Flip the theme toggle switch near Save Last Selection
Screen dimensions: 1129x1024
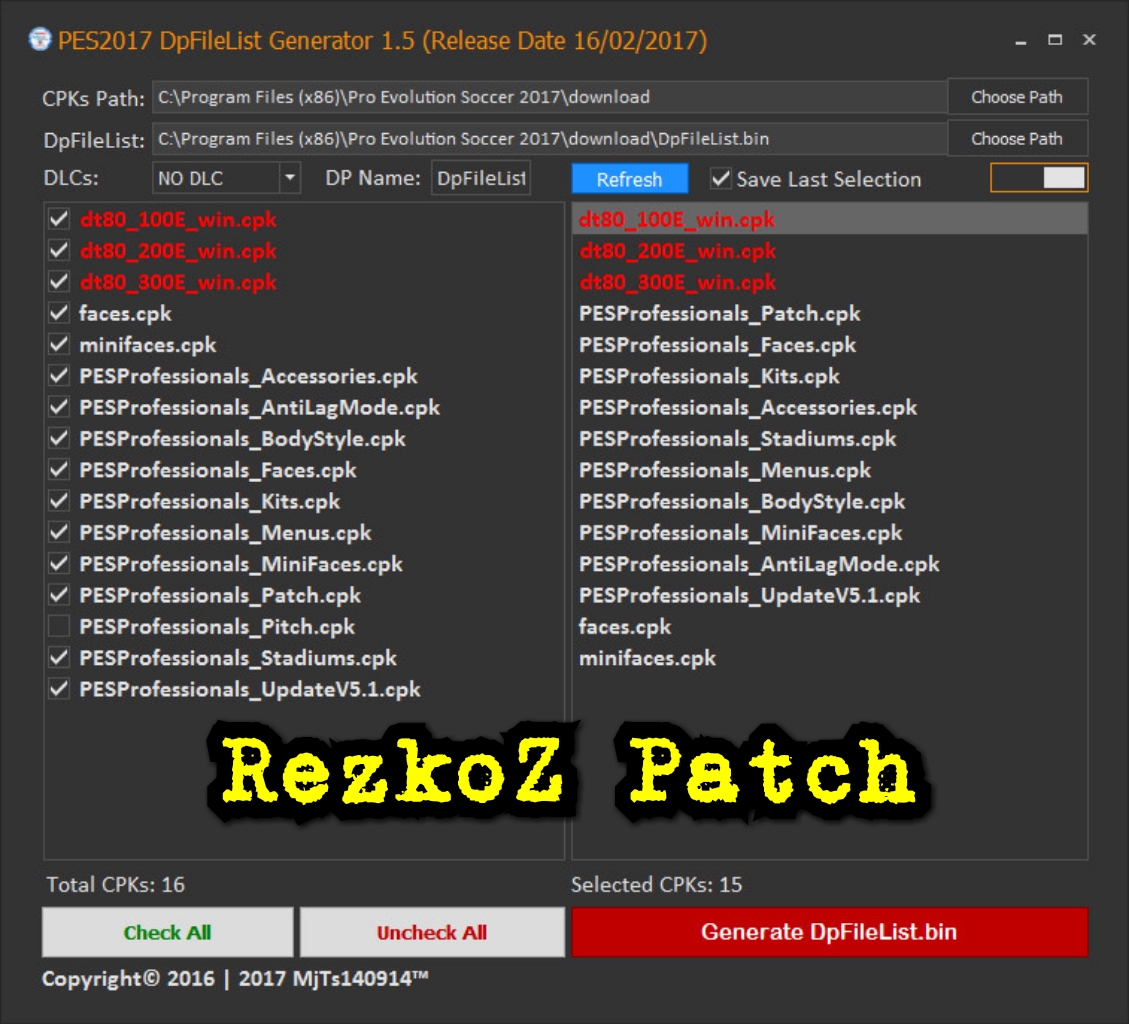click(1039, 178)
